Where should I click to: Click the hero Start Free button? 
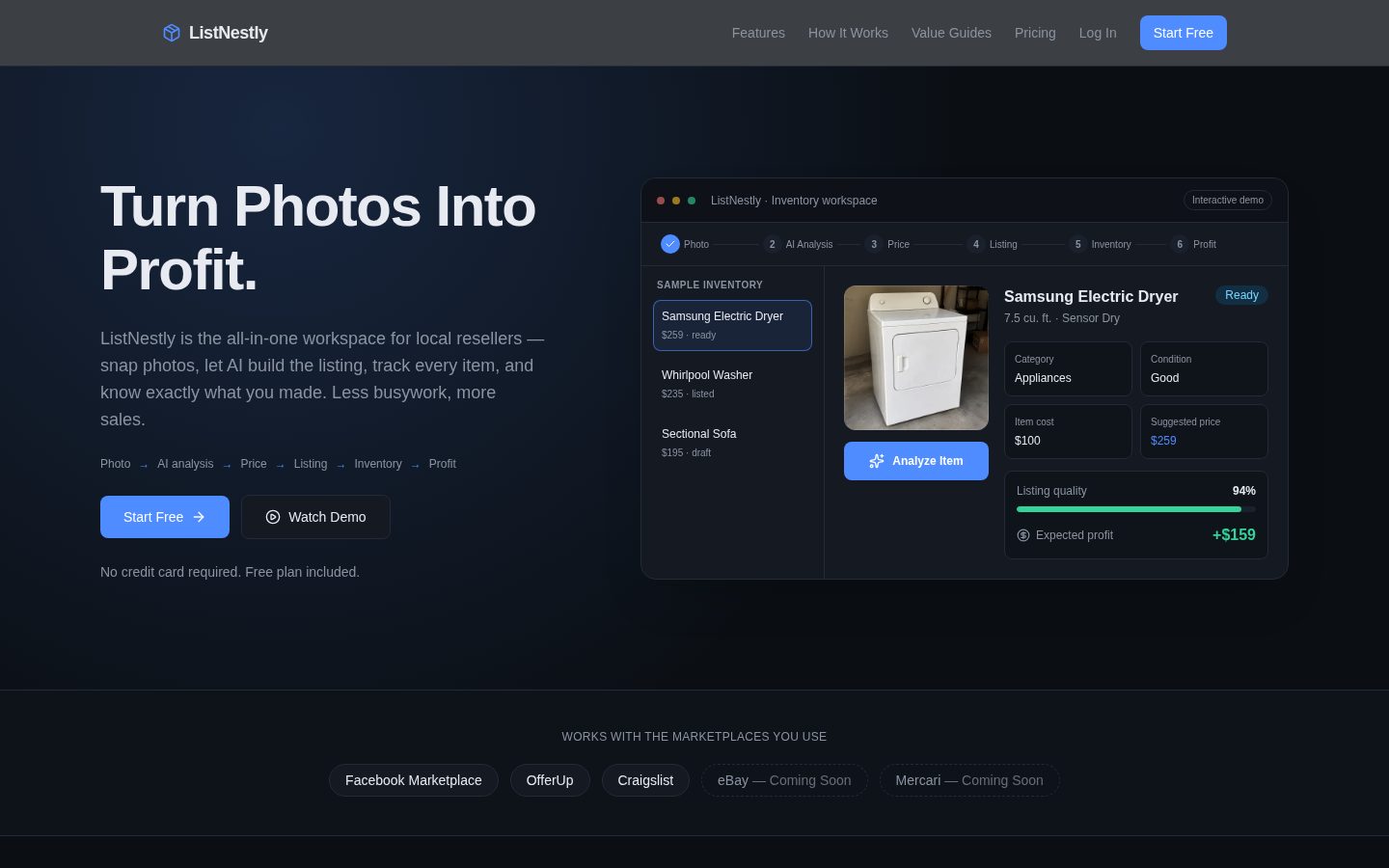[x=165, y=517]
